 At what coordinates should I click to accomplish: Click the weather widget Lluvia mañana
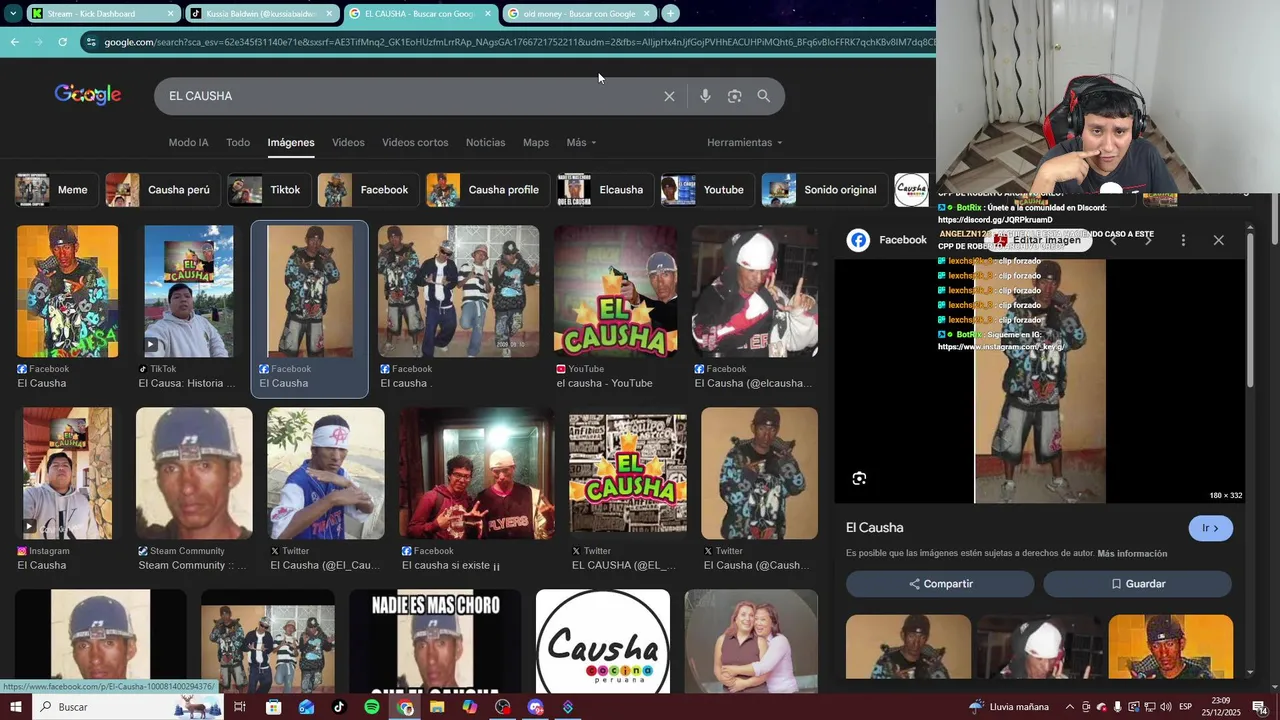coord(1008,707)
